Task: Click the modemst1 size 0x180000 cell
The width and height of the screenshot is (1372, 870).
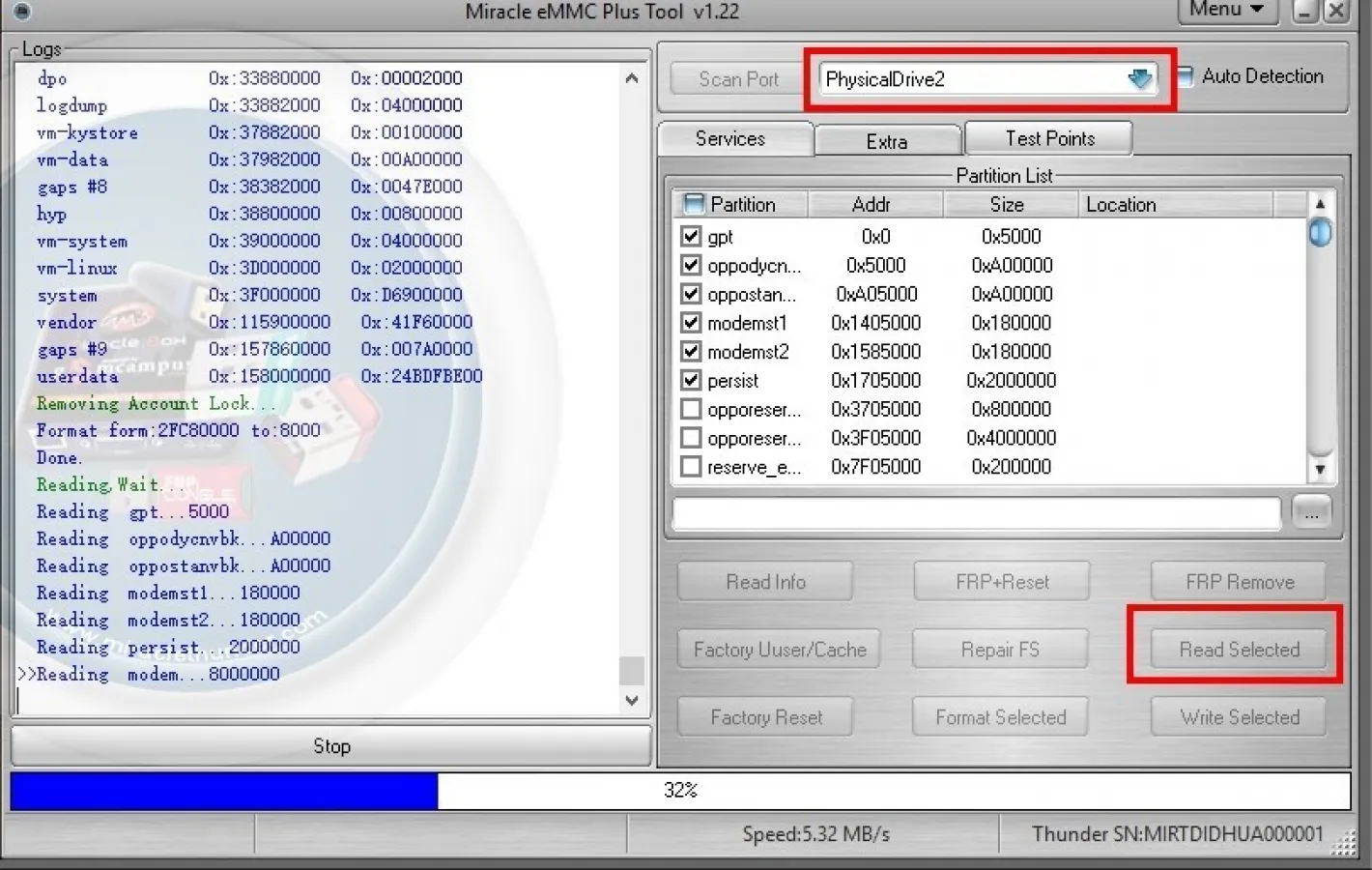Action: pos(1011,323)
